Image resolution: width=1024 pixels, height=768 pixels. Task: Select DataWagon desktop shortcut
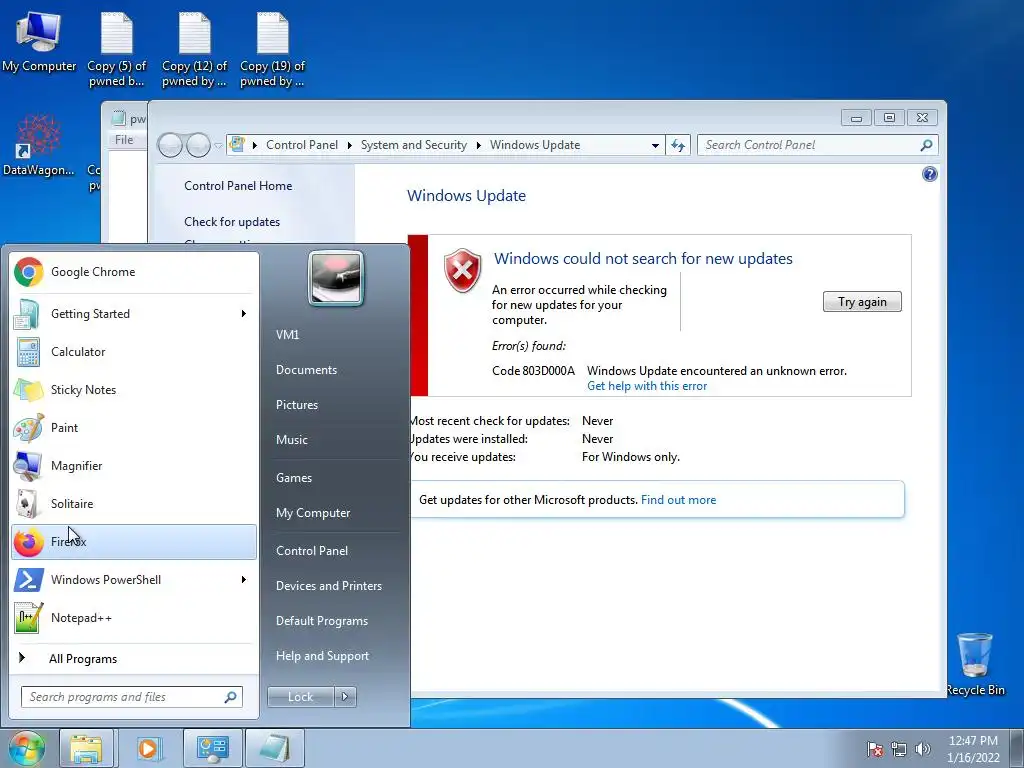pyautogui.click(x=39, y=145)
